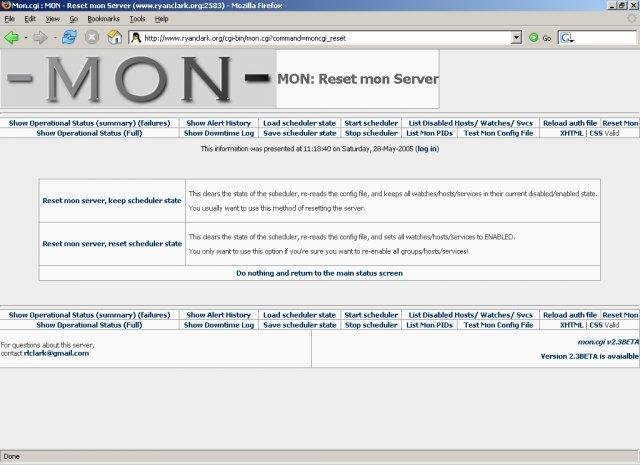Open the Back button history dropdown arrow

click(x=26, y=38)
